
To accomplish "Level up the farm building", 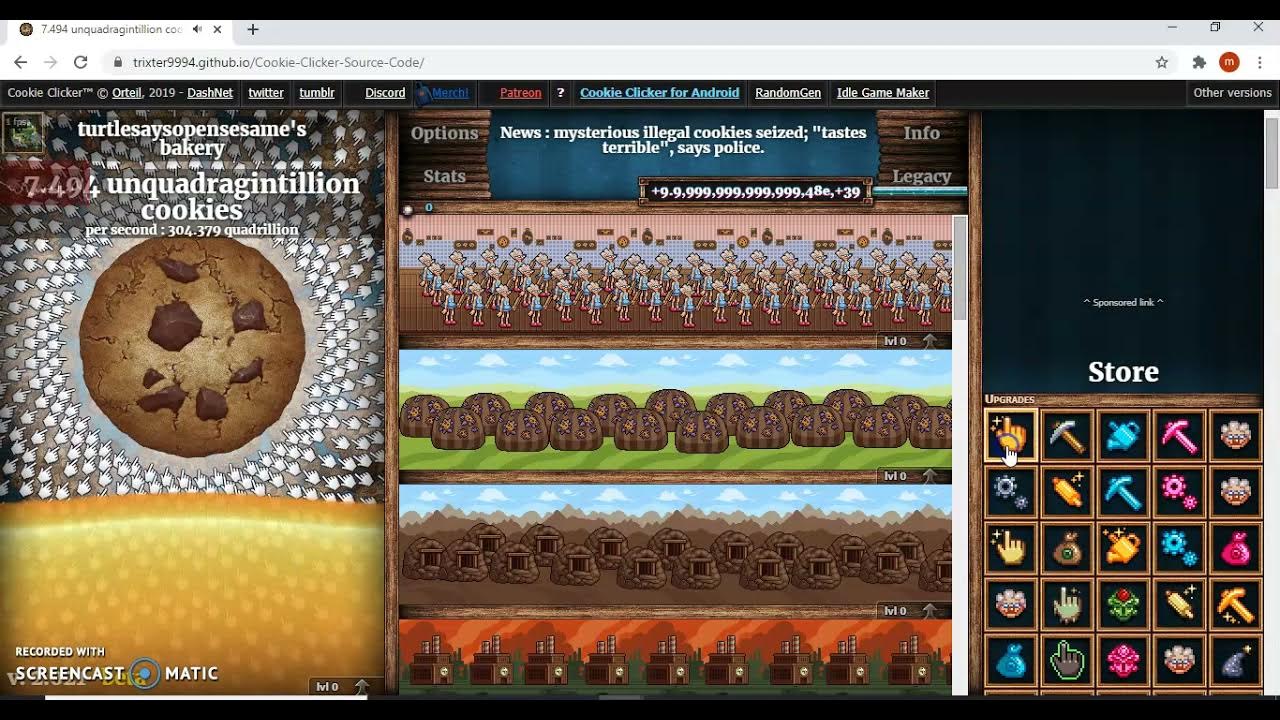I will point(911,476).
